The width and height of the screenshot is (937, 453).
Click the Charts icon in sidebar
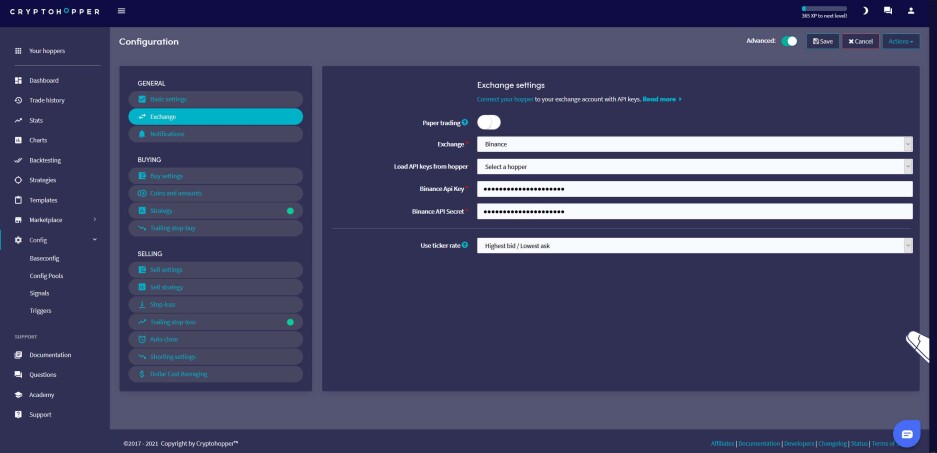(18, 140)
